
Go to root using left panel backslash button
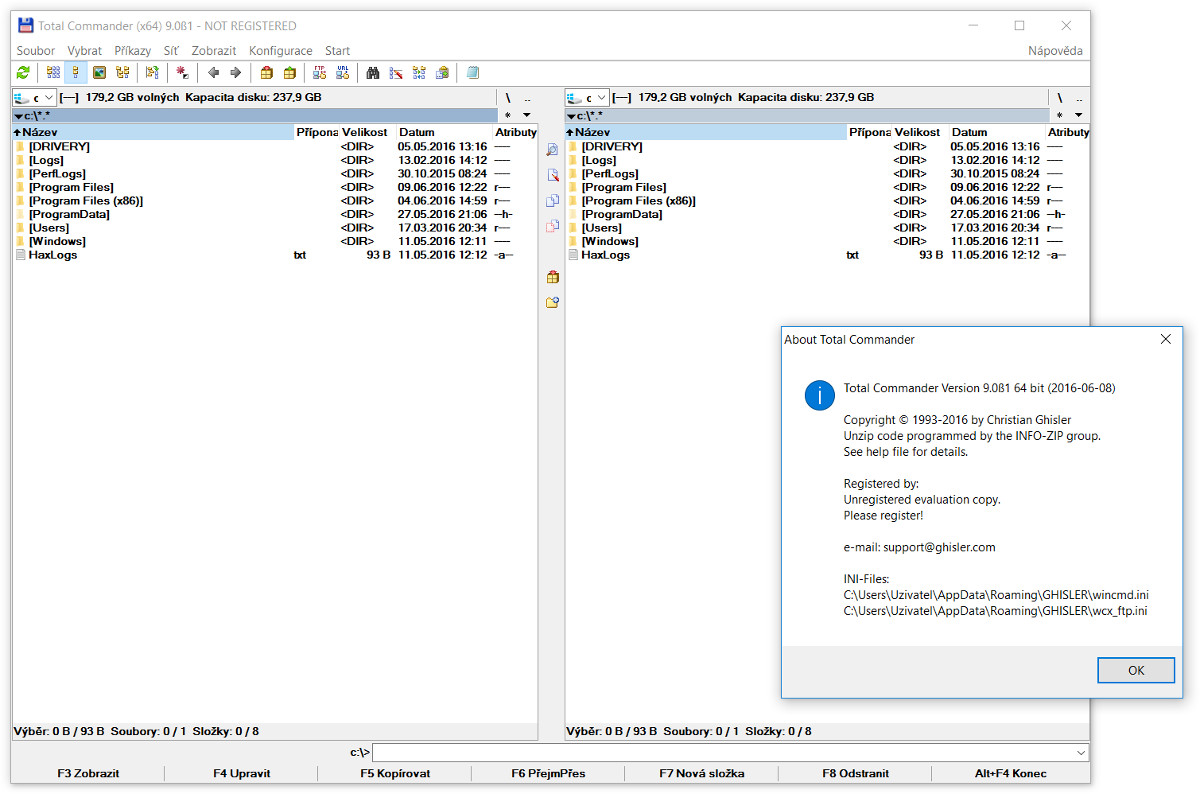[507, 98]
